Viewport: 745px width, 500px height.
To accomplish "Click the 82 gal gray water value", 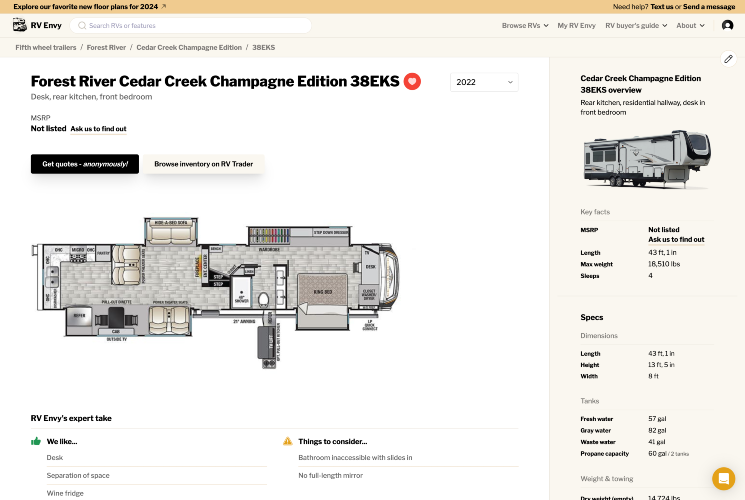I will 657,431.
